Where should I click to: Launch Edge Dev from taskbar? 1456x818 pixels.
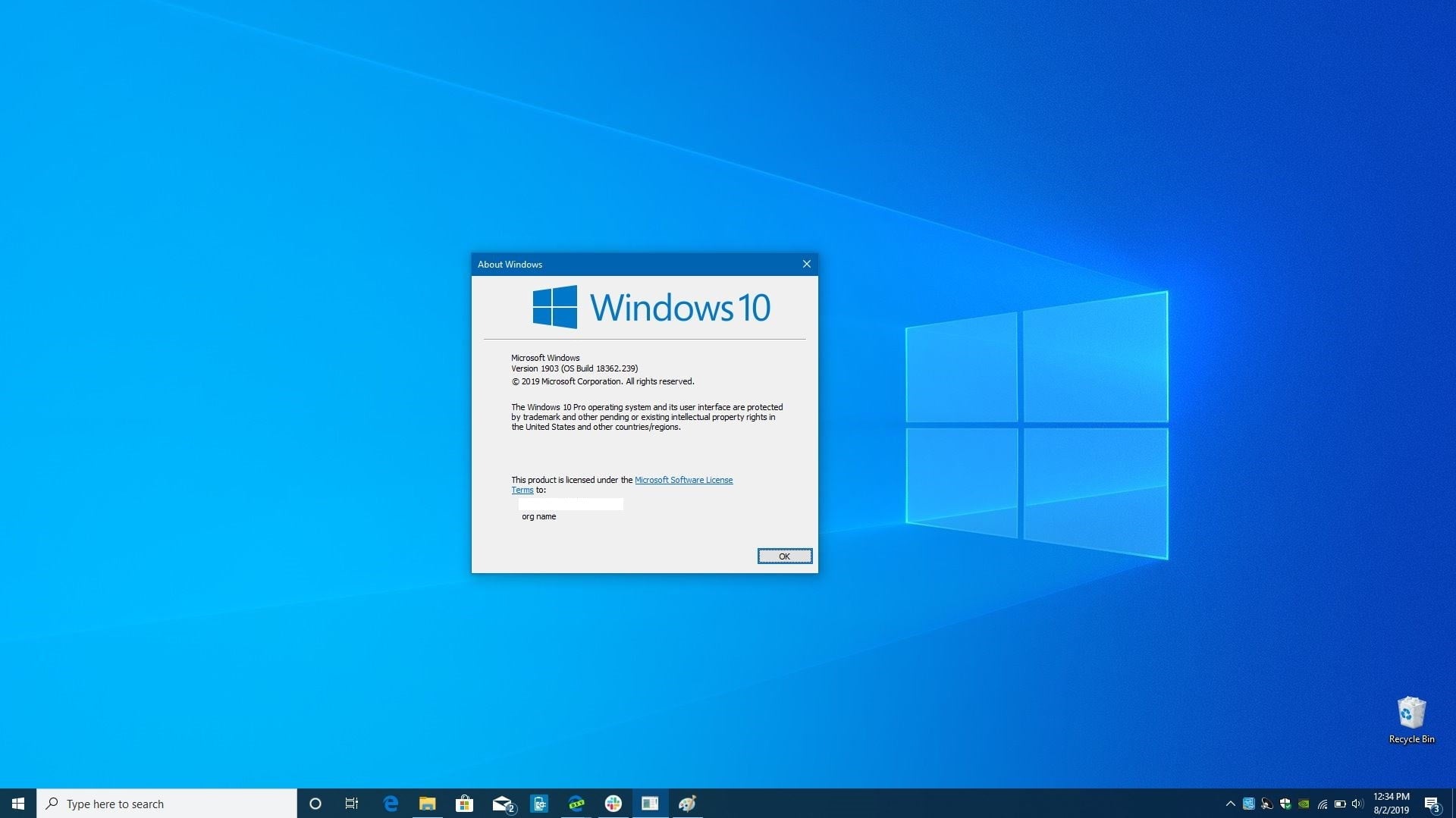(576, 804)
